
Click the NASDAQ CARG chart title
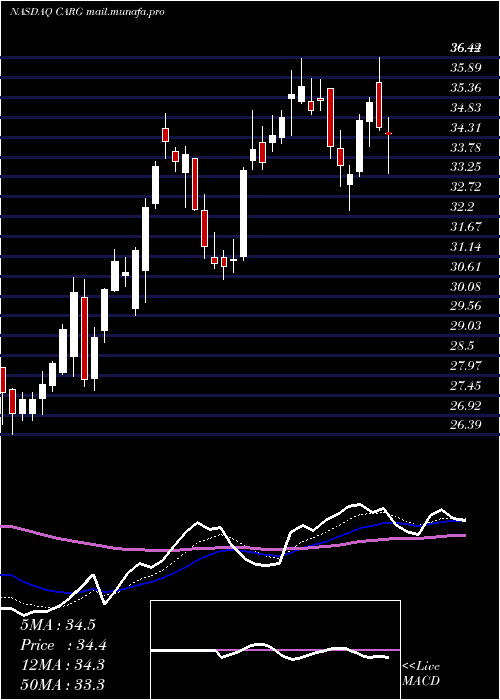click(x=87, y=12)
